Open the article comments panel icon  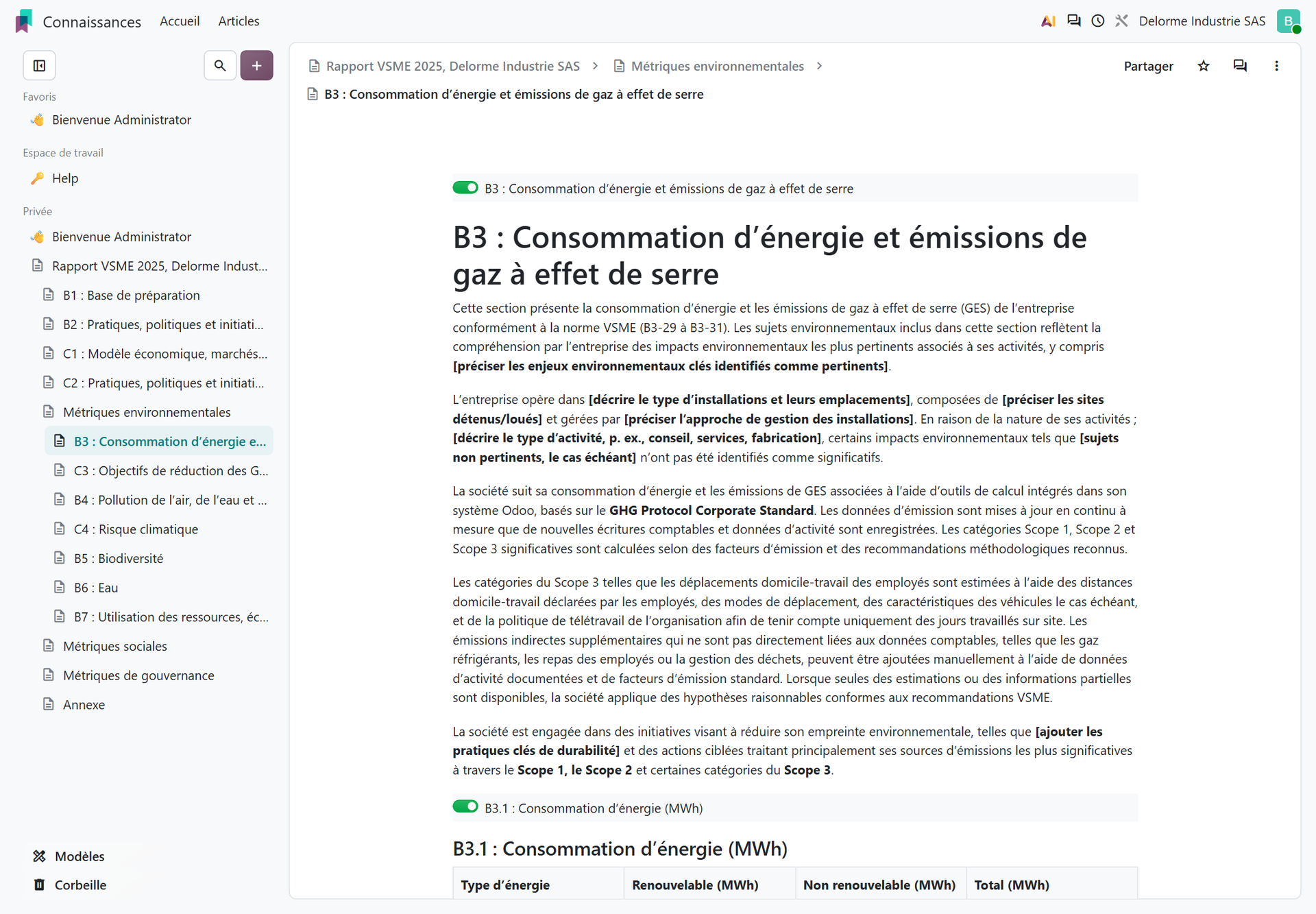pyautogui.click(x=1240, y=66)
